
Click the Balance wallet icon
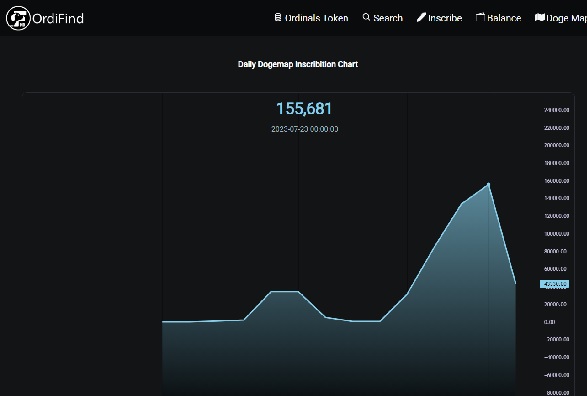click(480, 17)
